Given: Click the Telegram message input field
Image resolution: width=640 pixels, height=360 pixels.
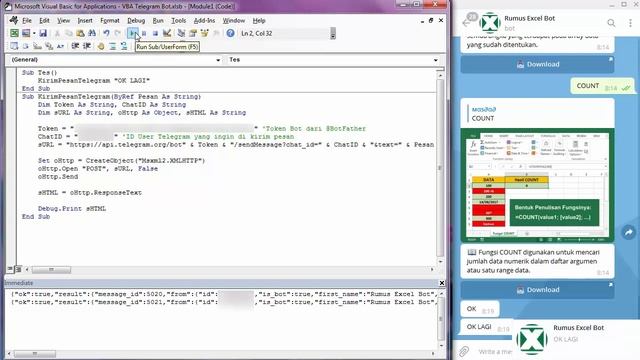Looking at the screenshot, I should [x=495, y=351].
